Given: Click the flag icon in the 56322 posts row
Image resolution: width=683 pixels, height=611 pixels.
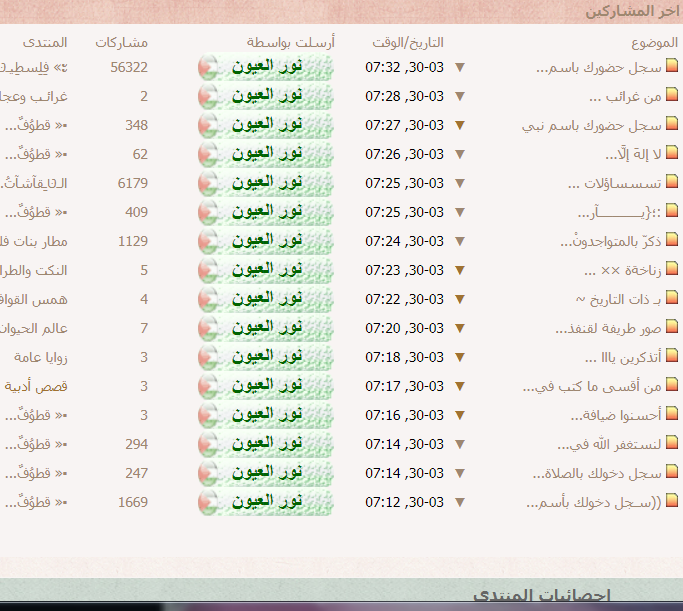Looking at the screenshot, I should point(208,68).
